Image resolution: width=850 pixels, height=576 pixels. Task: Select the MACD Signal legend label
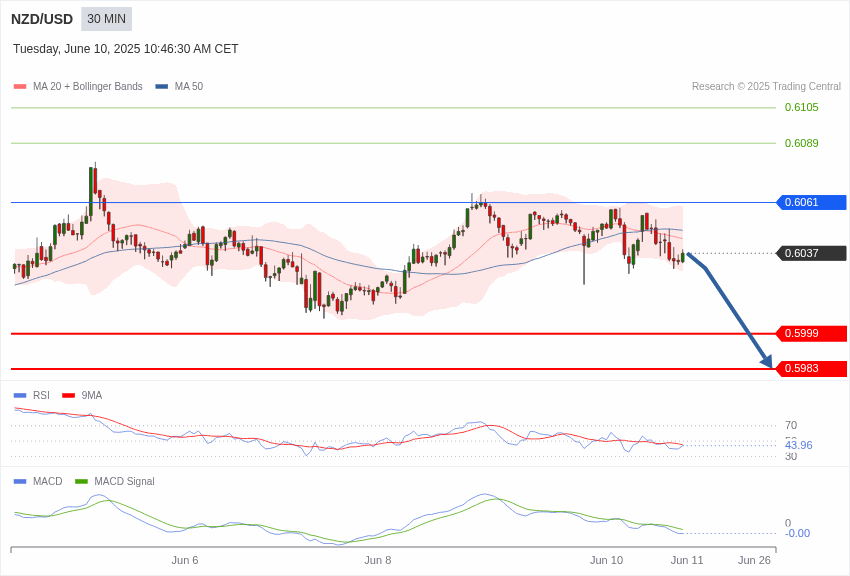pyautogui.click(x=124, y=482)
